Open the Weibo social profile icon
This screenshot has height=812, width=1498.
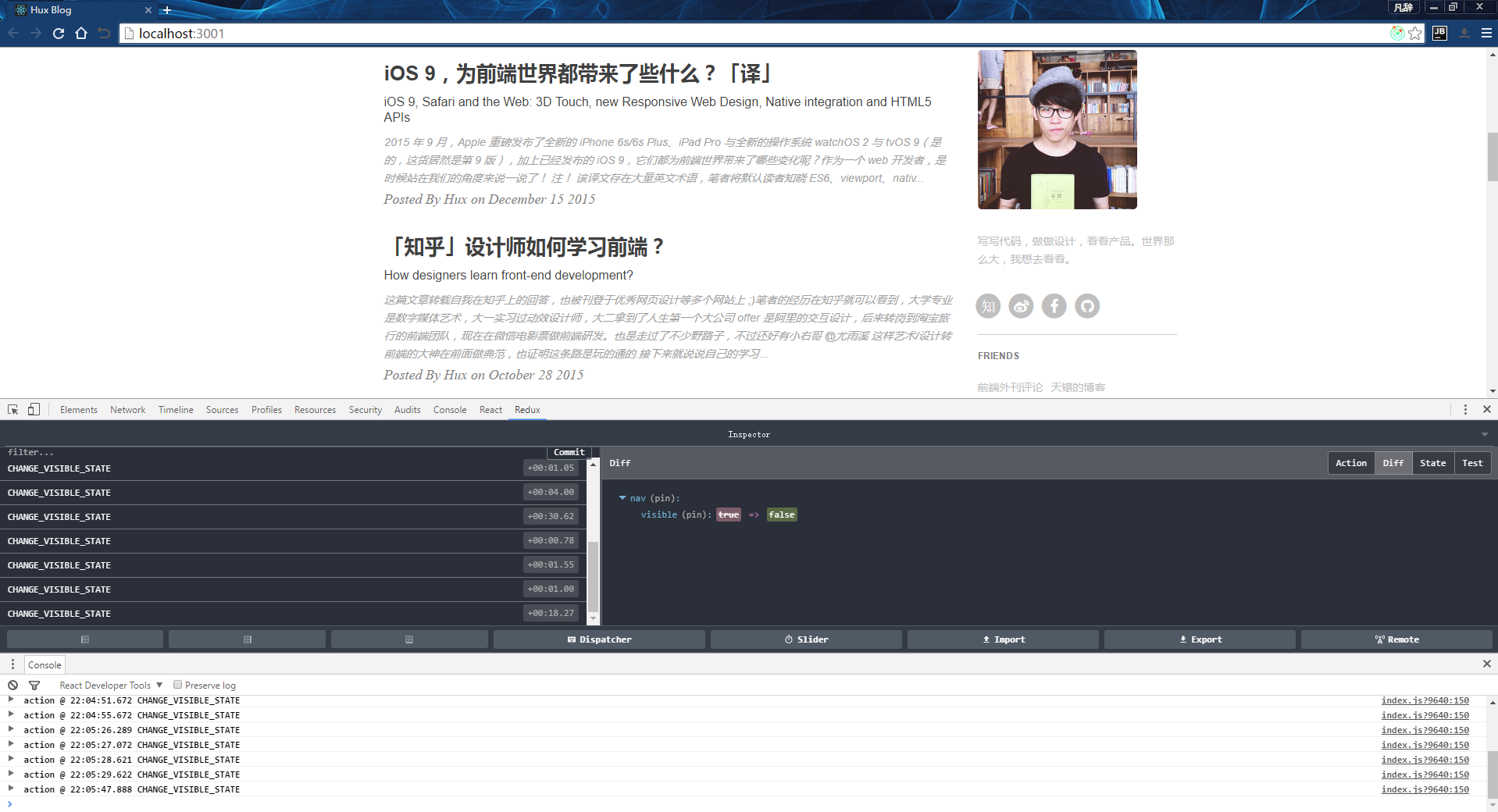coord(1021,306)
